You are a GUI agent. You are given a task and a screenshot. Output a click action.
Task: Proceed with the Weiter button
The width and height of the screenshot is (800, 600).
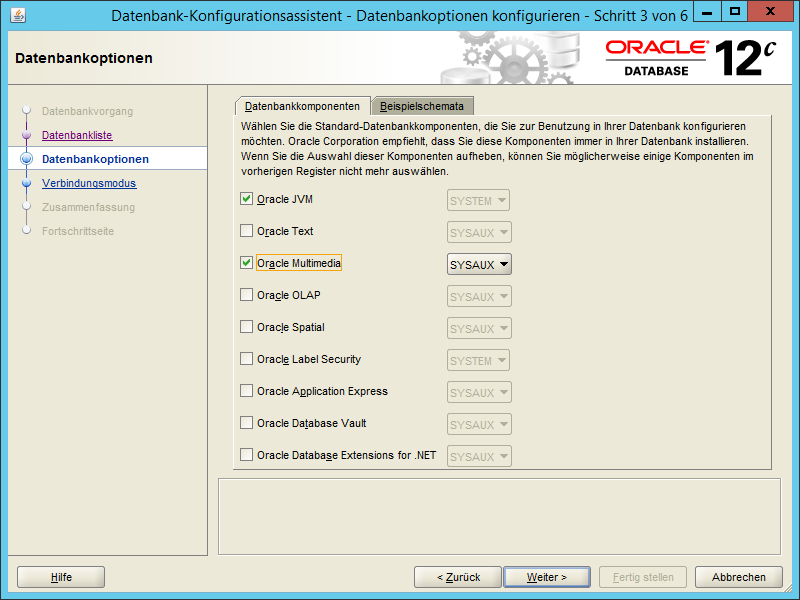coord(547,577)
